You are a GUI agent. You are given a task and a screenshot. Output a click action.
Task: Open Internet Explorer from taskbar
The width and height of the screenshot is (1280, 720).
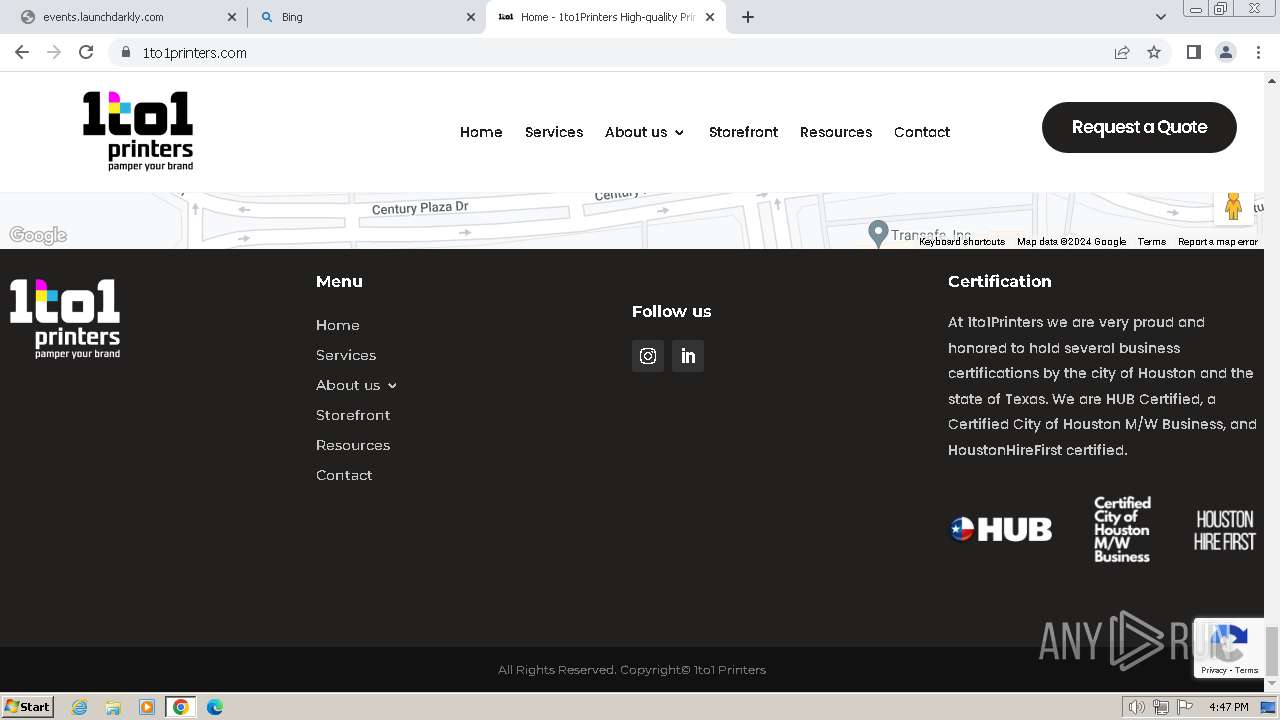(79, 707)
